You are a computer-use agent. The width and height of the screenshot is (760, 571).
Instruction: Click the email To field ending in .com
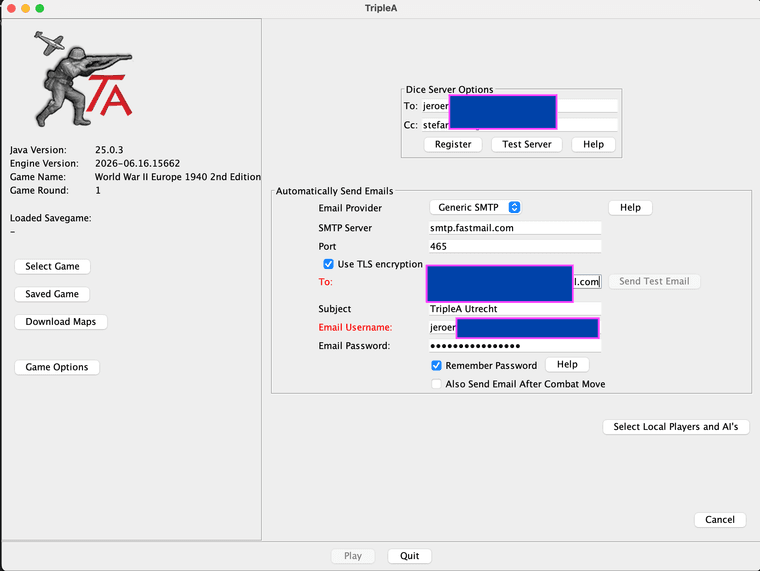coord(515,282)
